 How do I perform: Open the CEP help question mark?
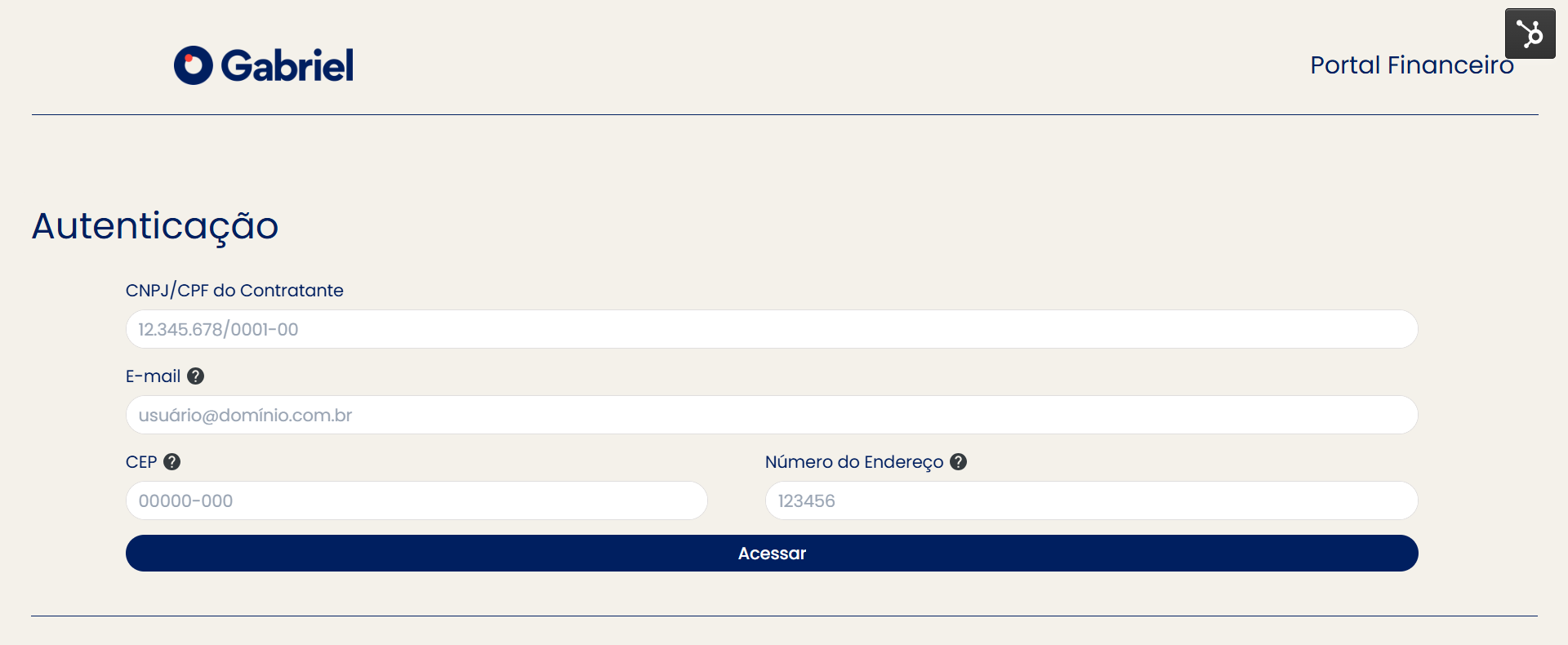point(171,462)
